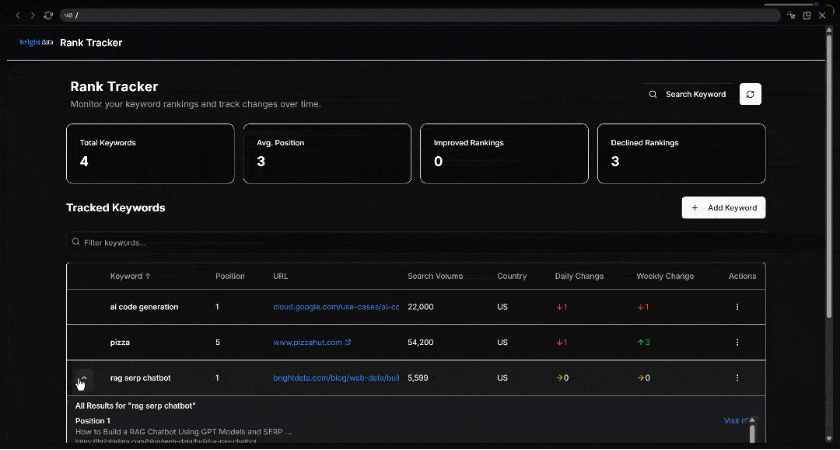840x450 pixels.
Task: Click the green weekly change 3 in pizza row
Action: [643, 342]
